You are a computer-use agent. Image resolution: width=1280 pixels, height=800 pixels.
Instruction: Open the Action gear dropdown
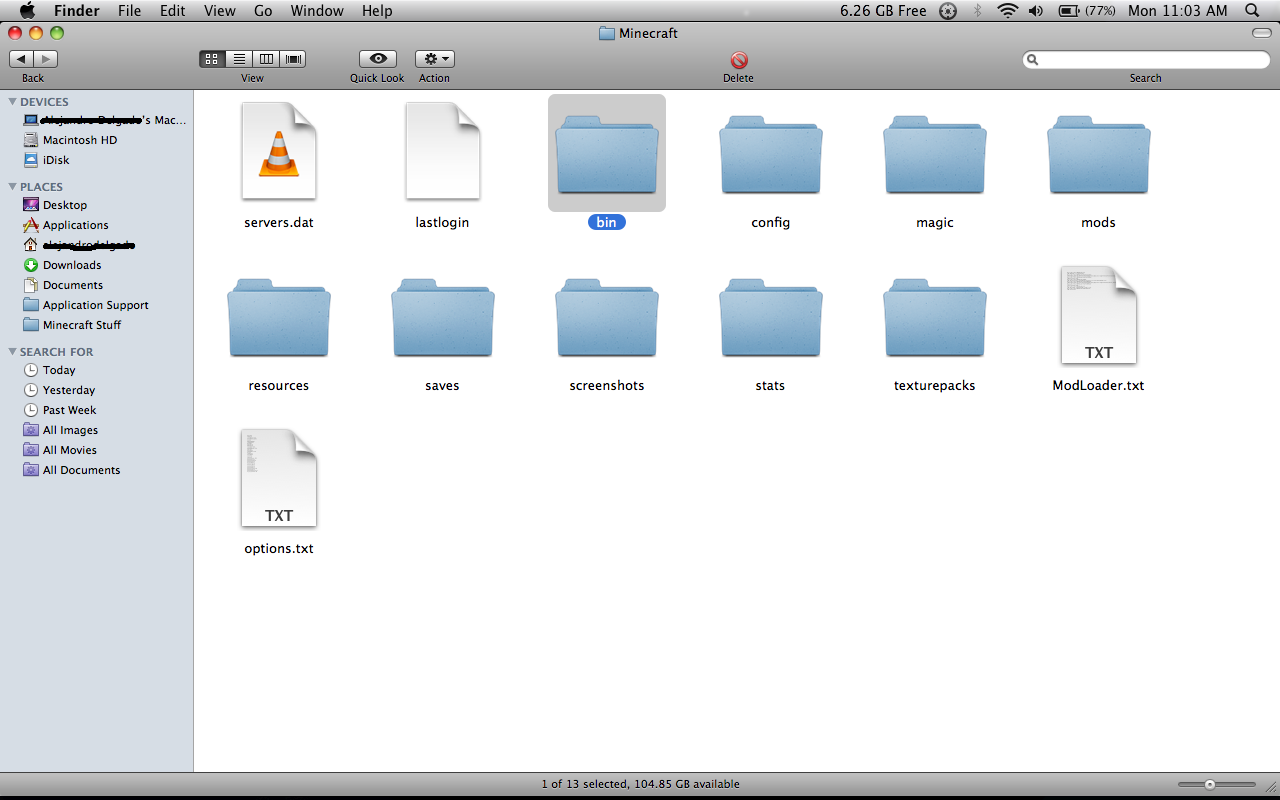click(435, 59)
